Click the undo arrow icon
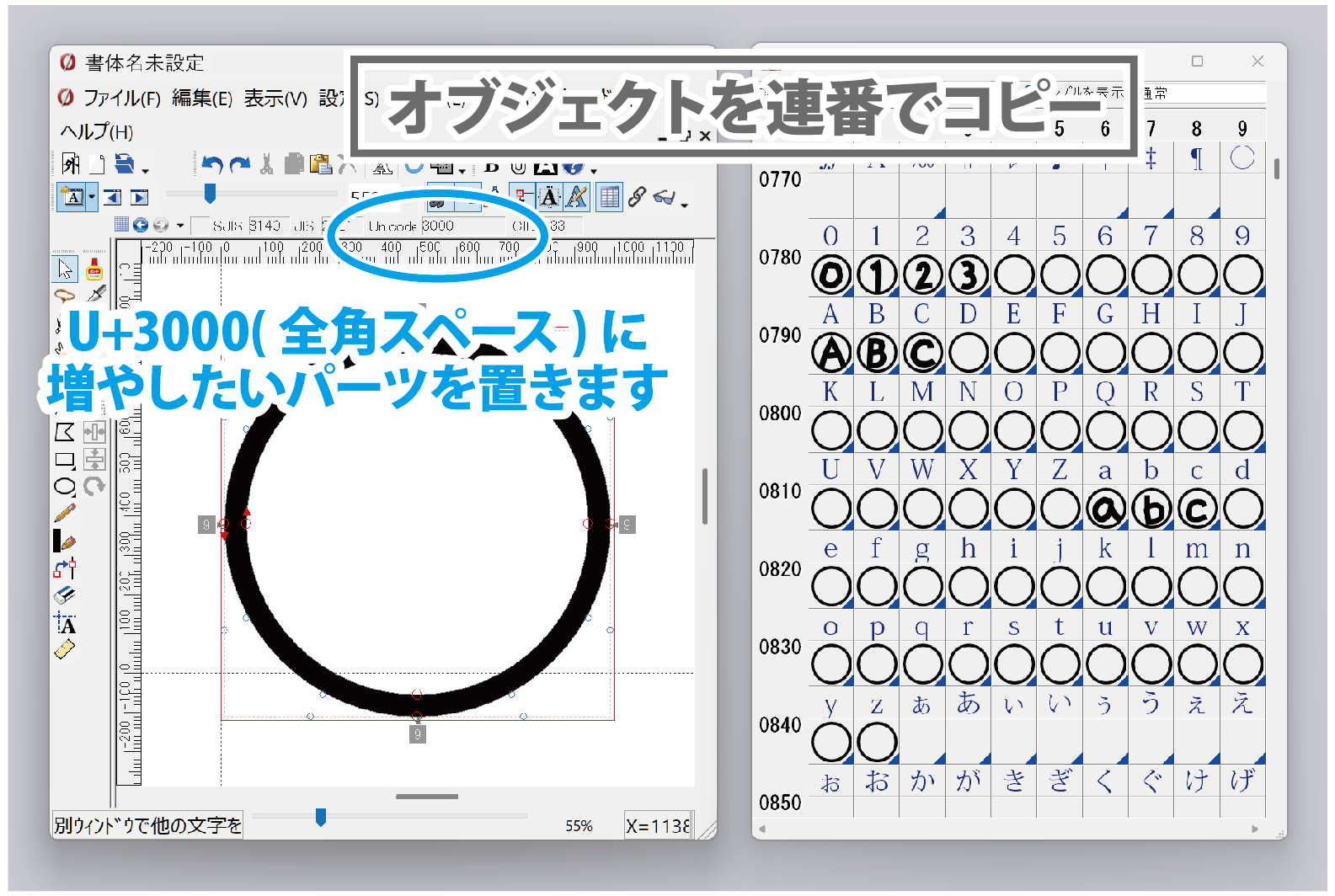The image size is (1335, 896). pyautogui.click(x=212, y=165)
